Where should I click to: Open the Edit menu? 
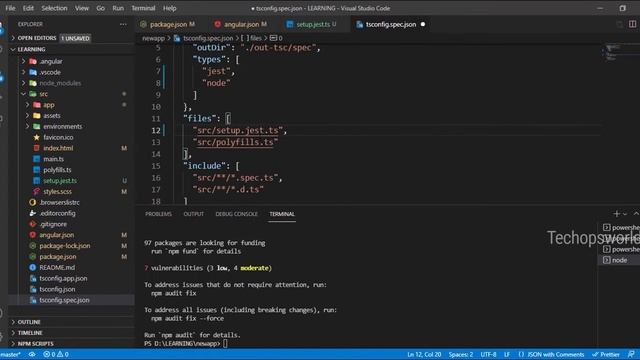(x=28, y=8)
